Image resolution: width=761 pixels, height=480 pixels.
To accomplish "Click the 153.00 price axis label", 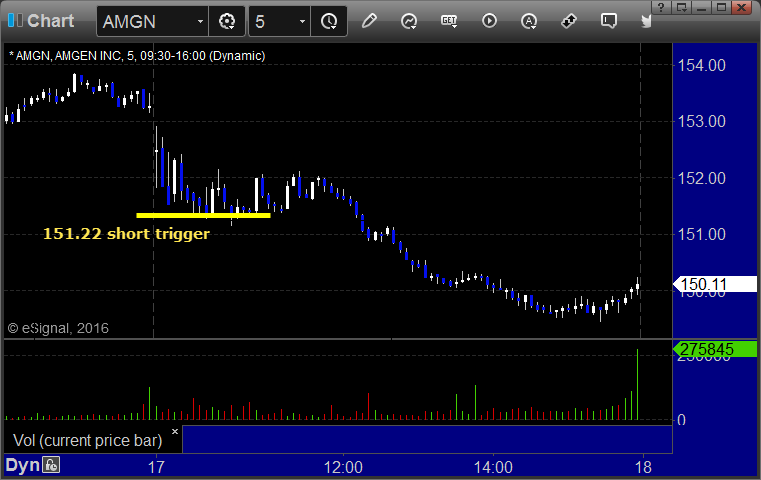I will pos(701,121).
